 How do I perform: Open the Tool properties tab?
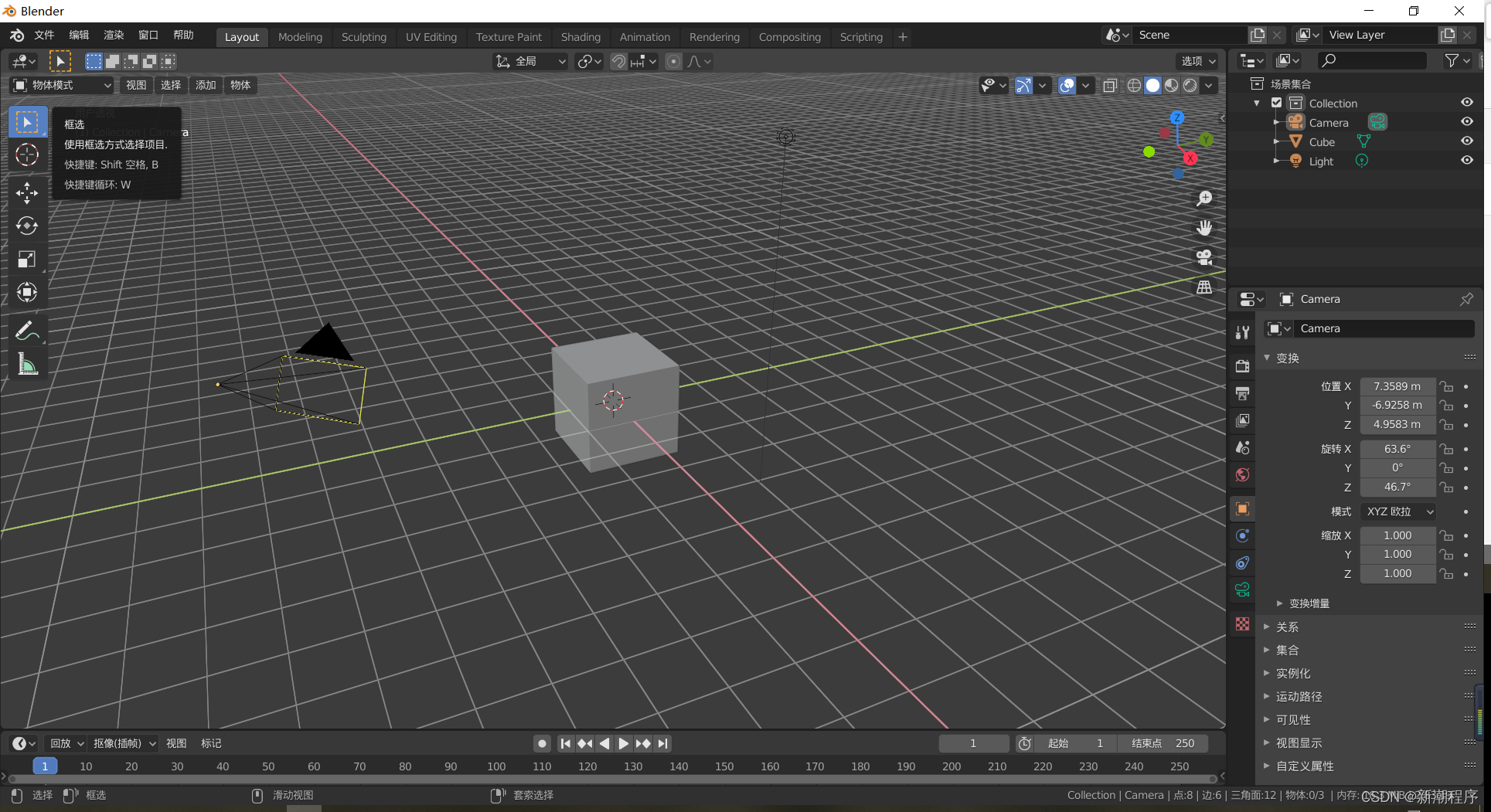1242,332
